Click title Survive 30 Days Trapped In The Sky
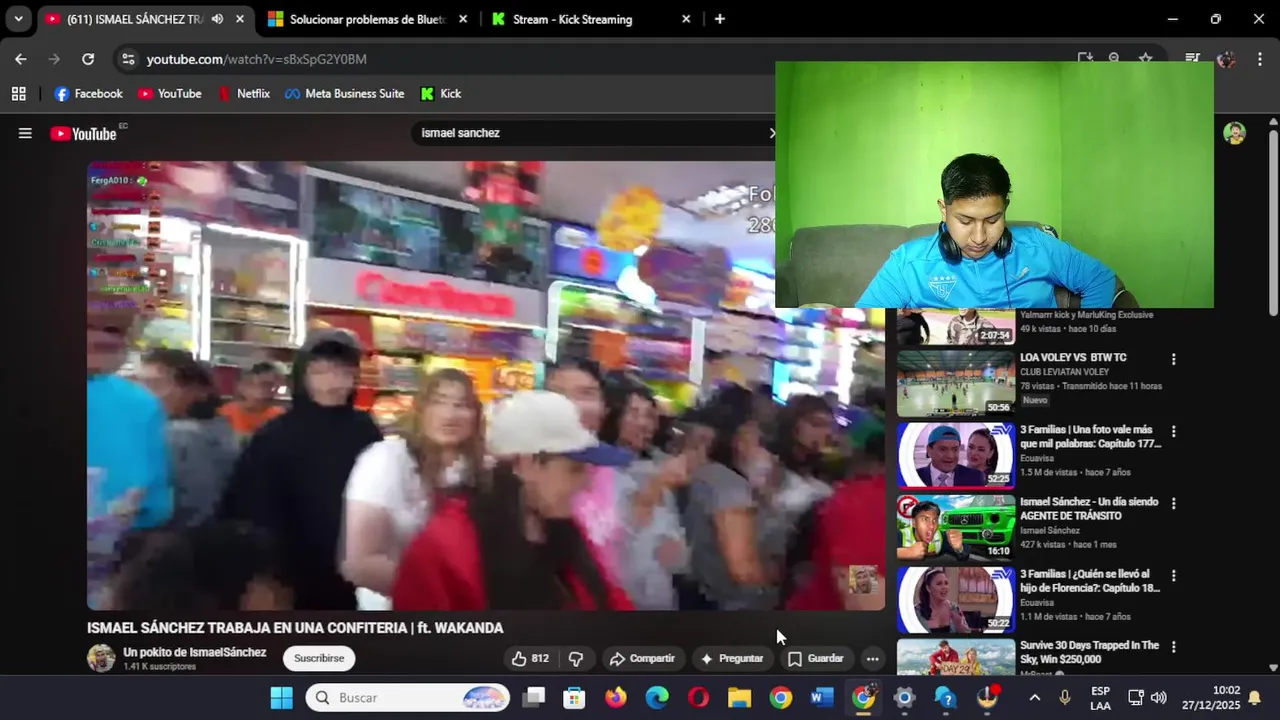Screen dimensions: 1280x720 point(1090,652)
